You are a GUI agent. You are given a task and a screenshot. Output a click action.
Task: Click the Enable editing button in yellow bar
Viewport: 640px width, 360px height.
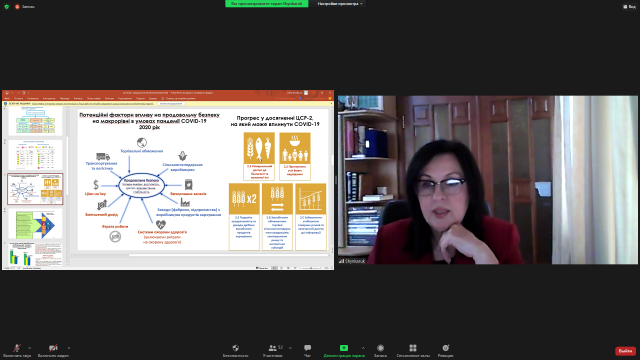click(171, 104)
